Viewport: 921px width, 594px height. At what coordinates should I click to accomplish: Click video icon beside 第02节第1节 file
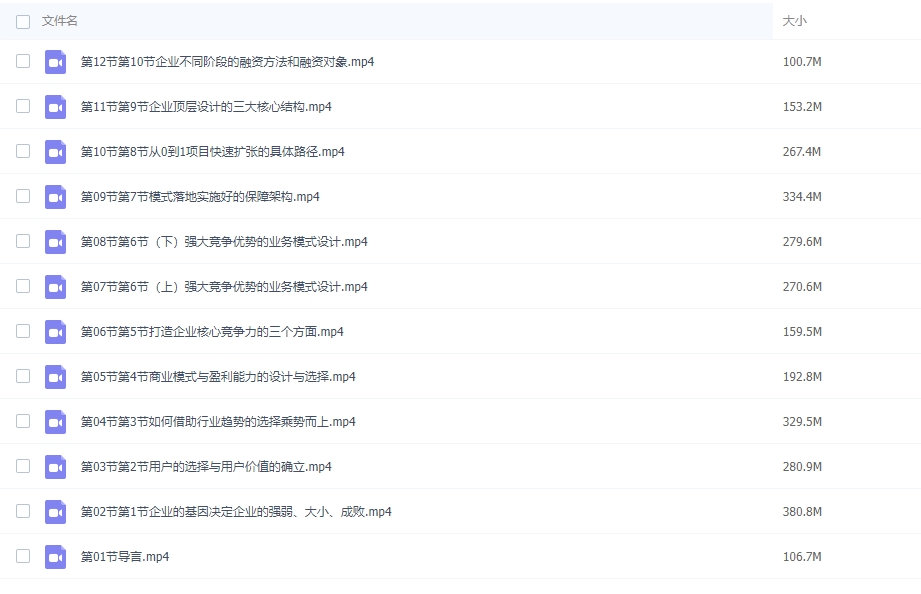(55, 512)
